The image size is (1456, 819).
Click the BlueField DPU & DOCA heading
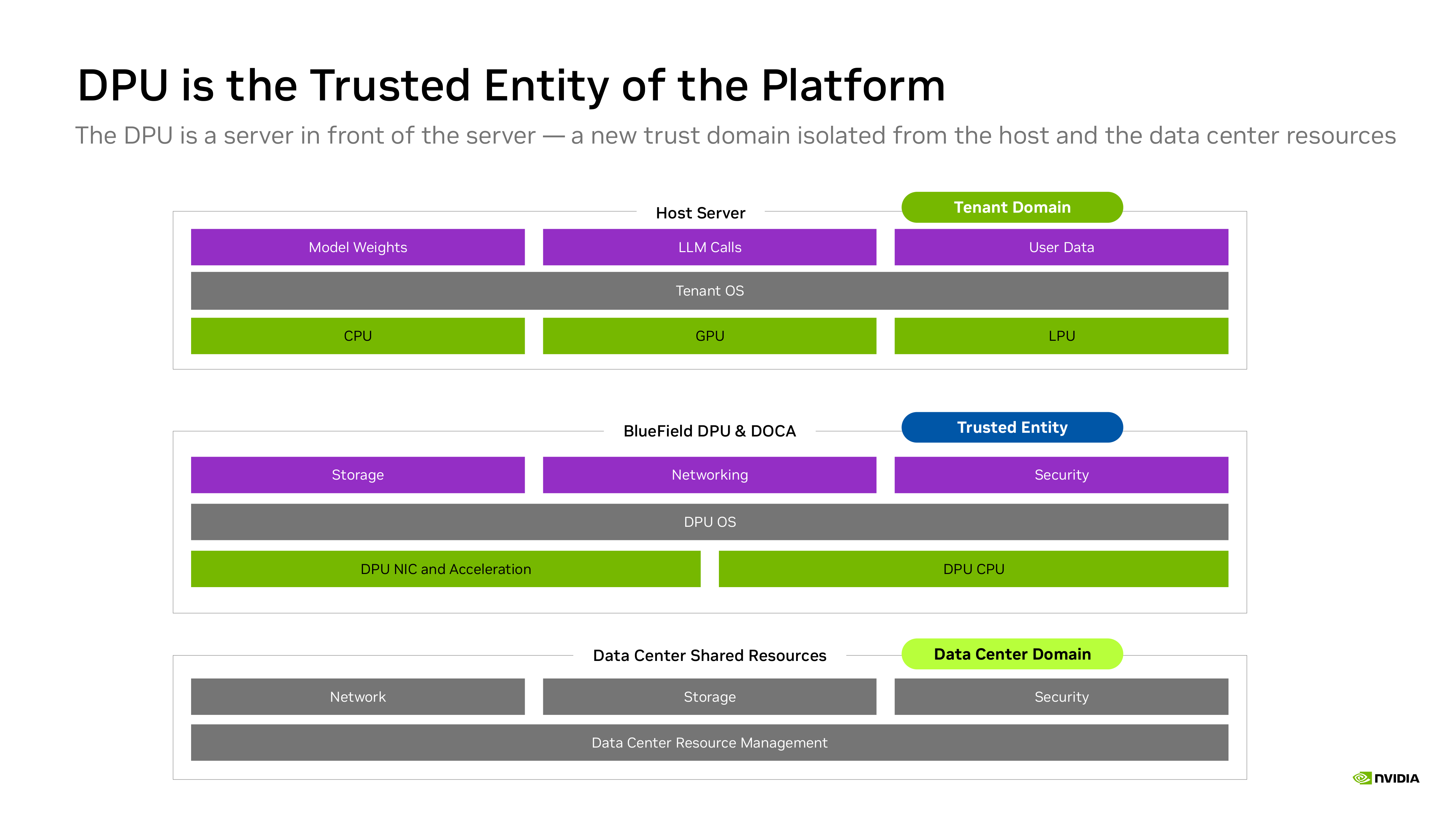(709, 431)
